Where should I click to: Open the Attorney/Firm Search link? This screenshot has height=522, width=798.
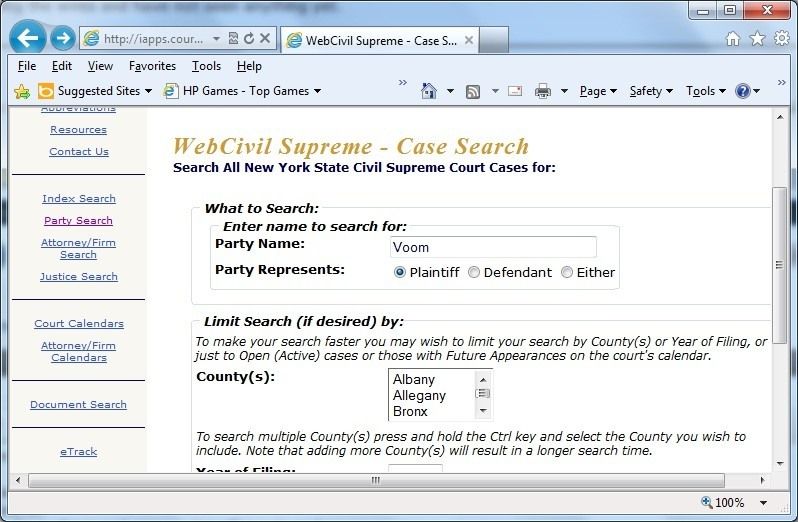click(x=78, y=248)
